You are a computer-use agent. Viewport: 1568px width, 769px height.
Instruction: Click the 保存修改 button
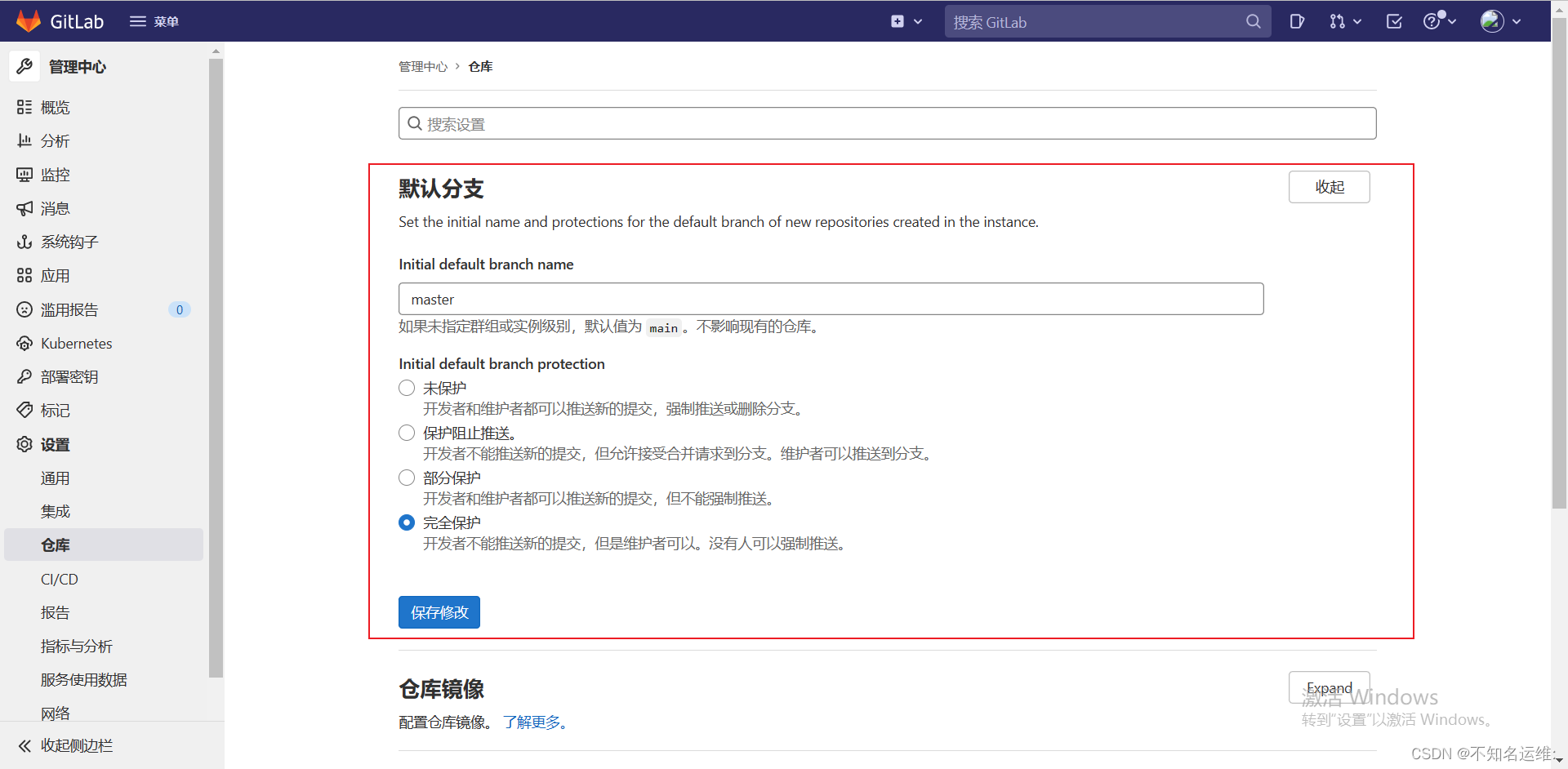439,612
